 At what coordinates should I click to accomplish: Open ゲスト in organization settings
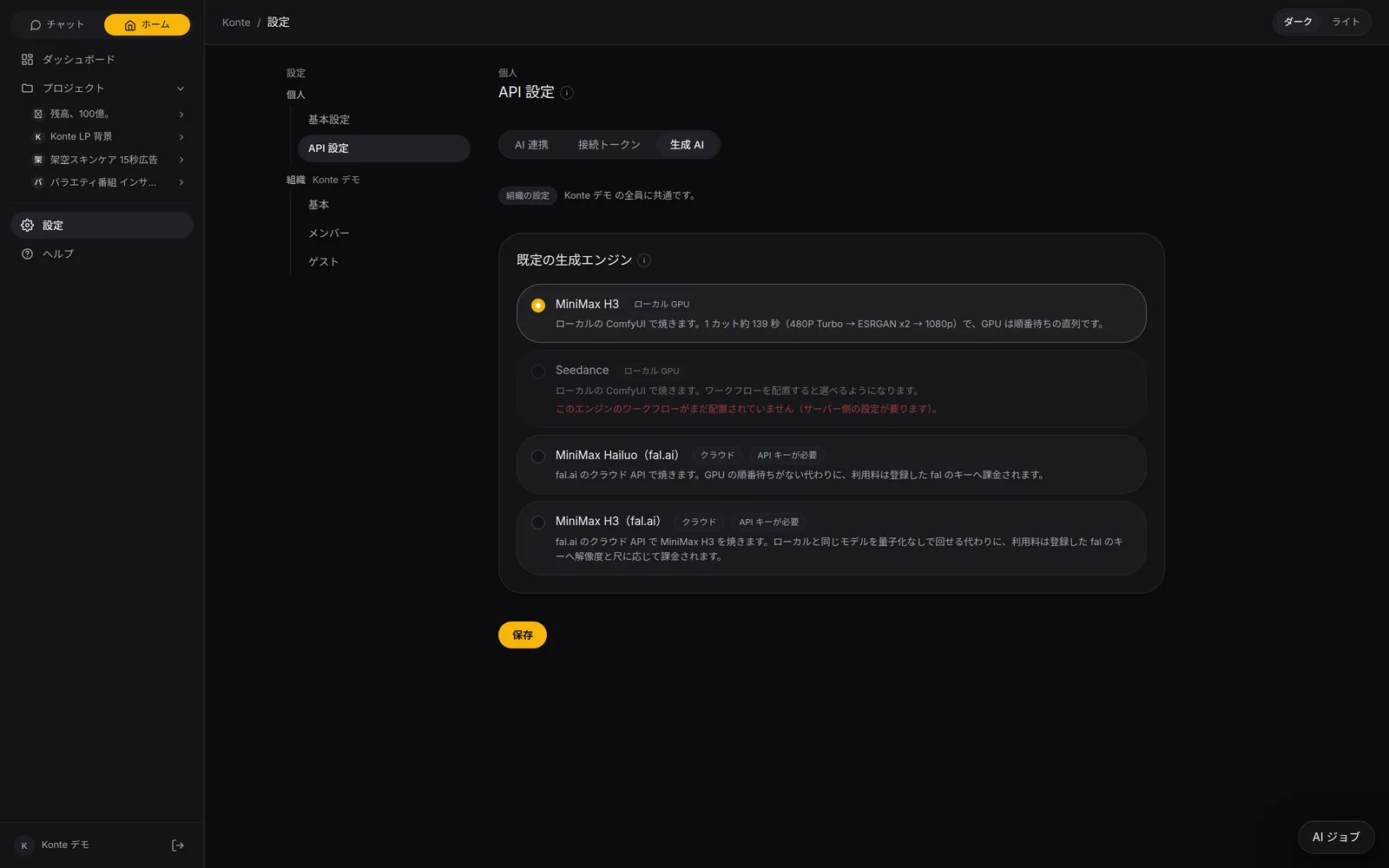384,262
